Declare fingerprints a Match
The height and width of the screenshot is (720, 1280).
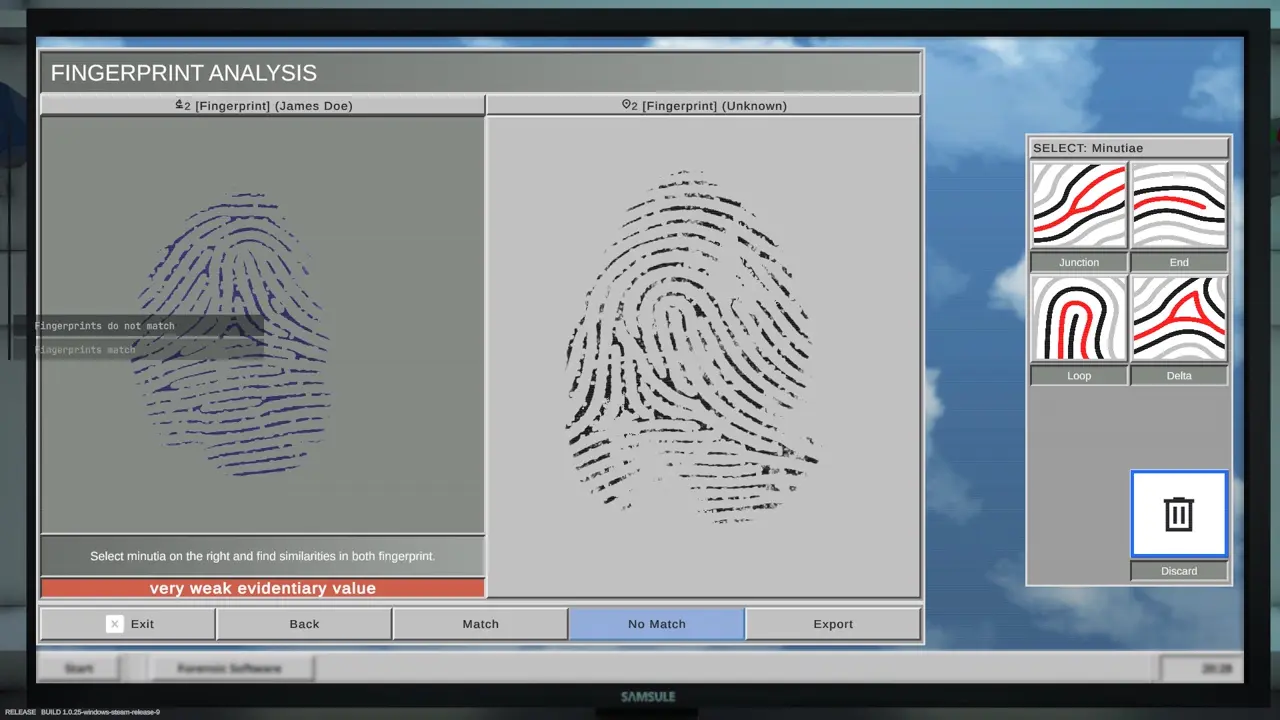coord(480,624)
